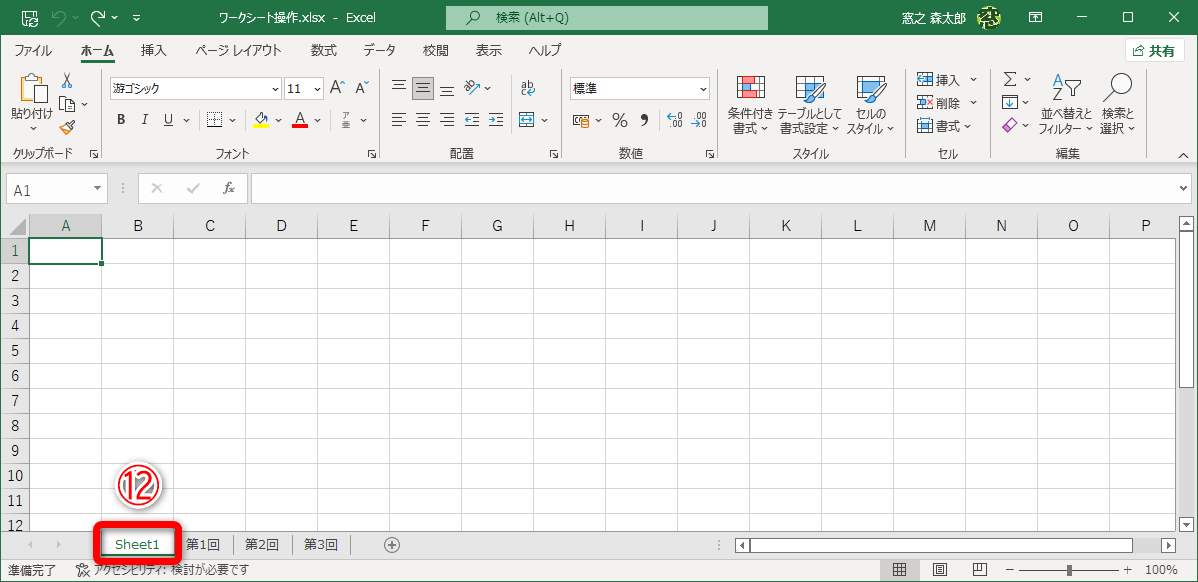Increase font size with the larger A icon
The height and width of the screenshot is (582, 1198).
pos(338,88)
